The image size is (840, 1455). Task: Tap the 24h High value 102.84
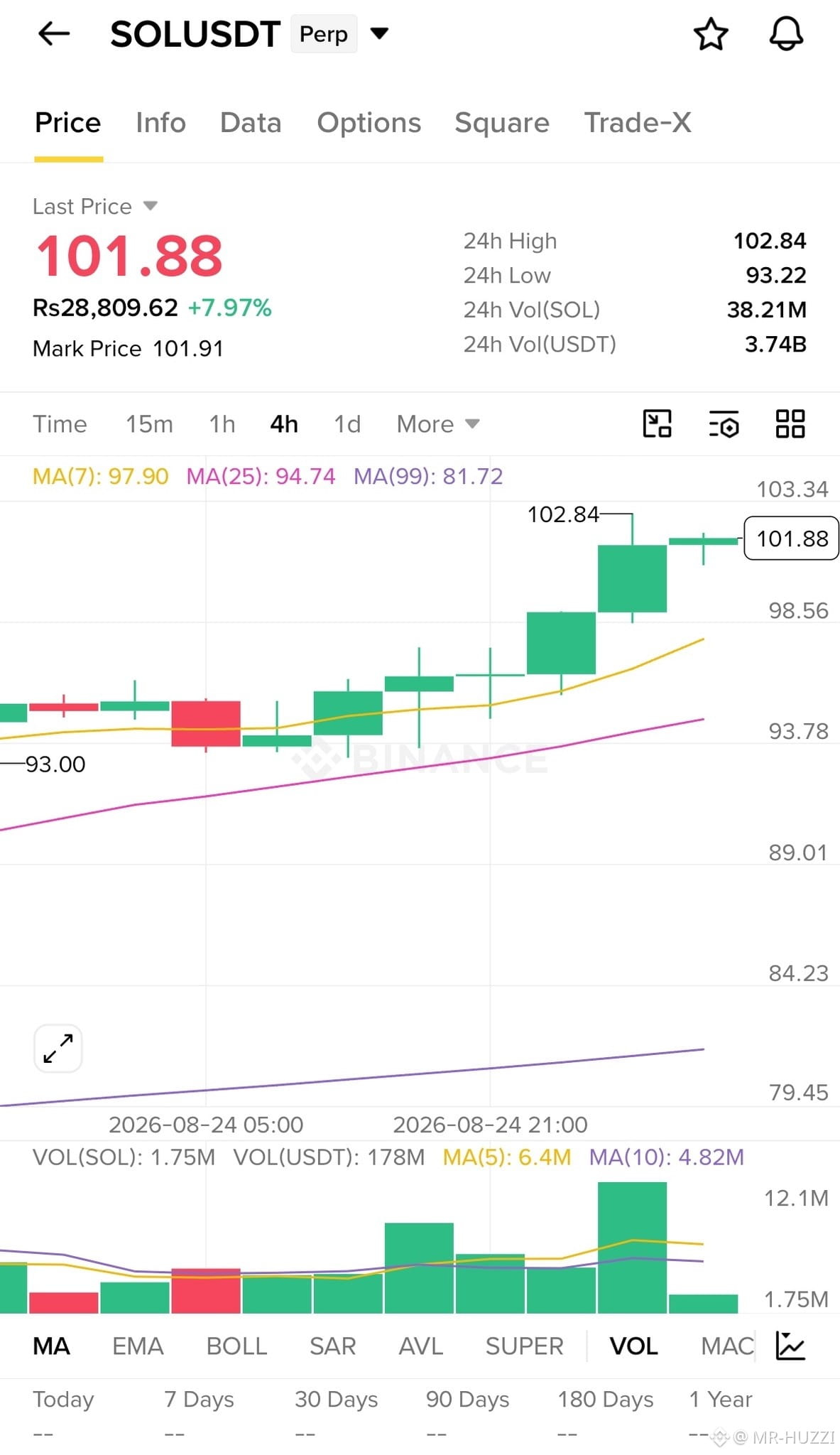point(770,241)
